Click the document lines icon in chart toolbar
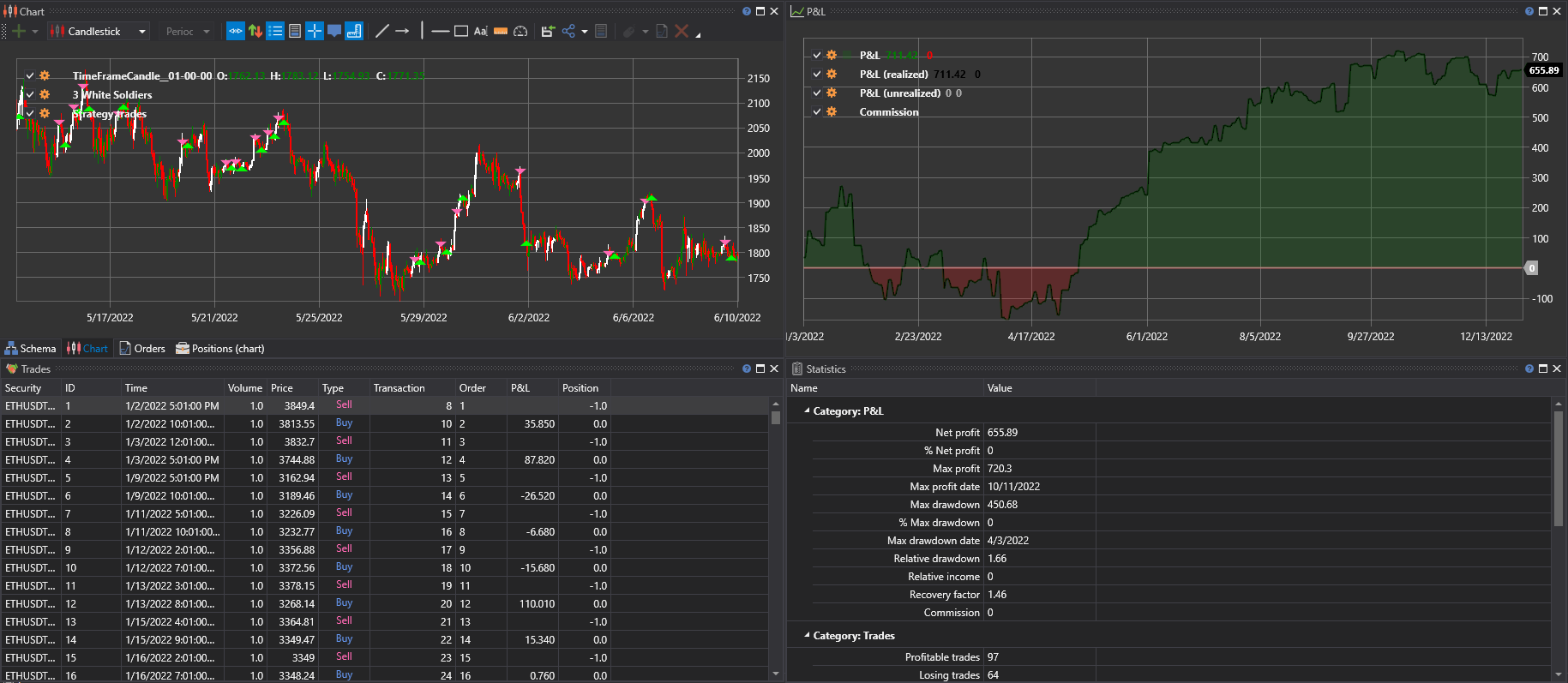This screenshot has width=1568, height=683. 295,31
